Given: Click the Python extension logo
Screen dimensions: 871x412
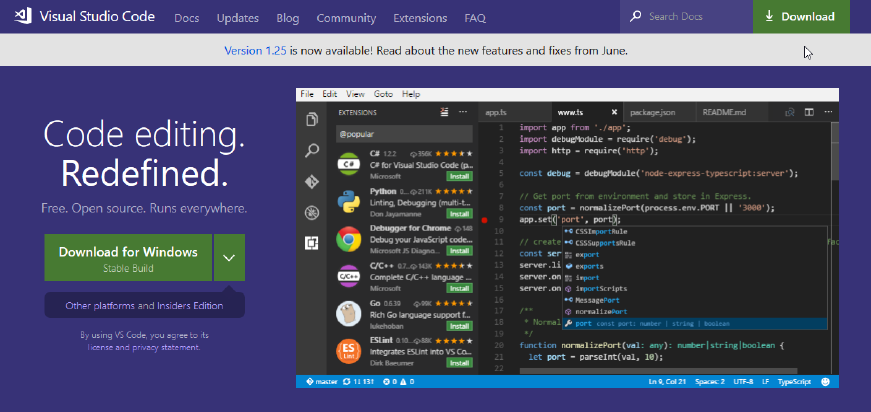Looking at the screenshot, I should click(x=349, y=201).
